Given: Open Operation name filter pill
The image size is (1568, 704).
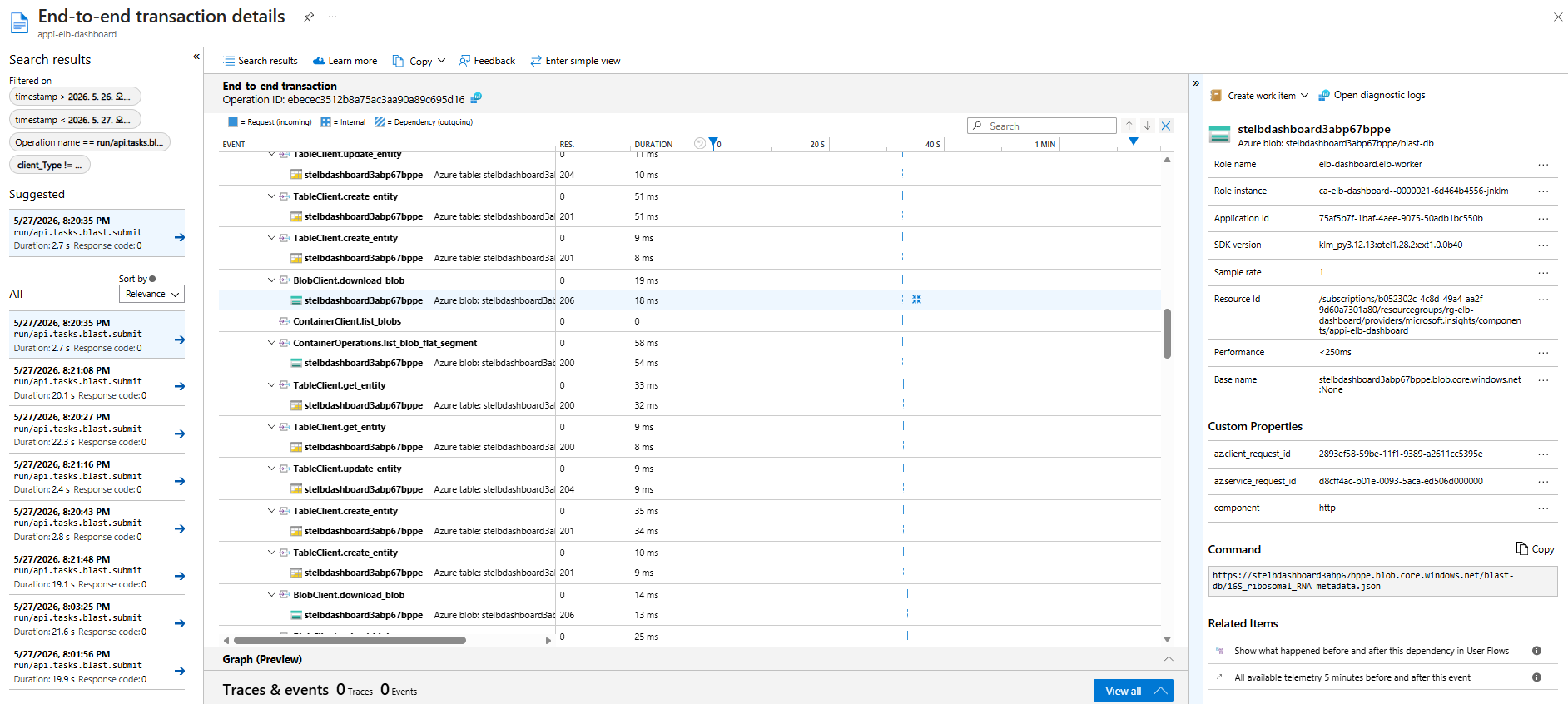Looking at the screenshot, I should click(x=90, y=142).
